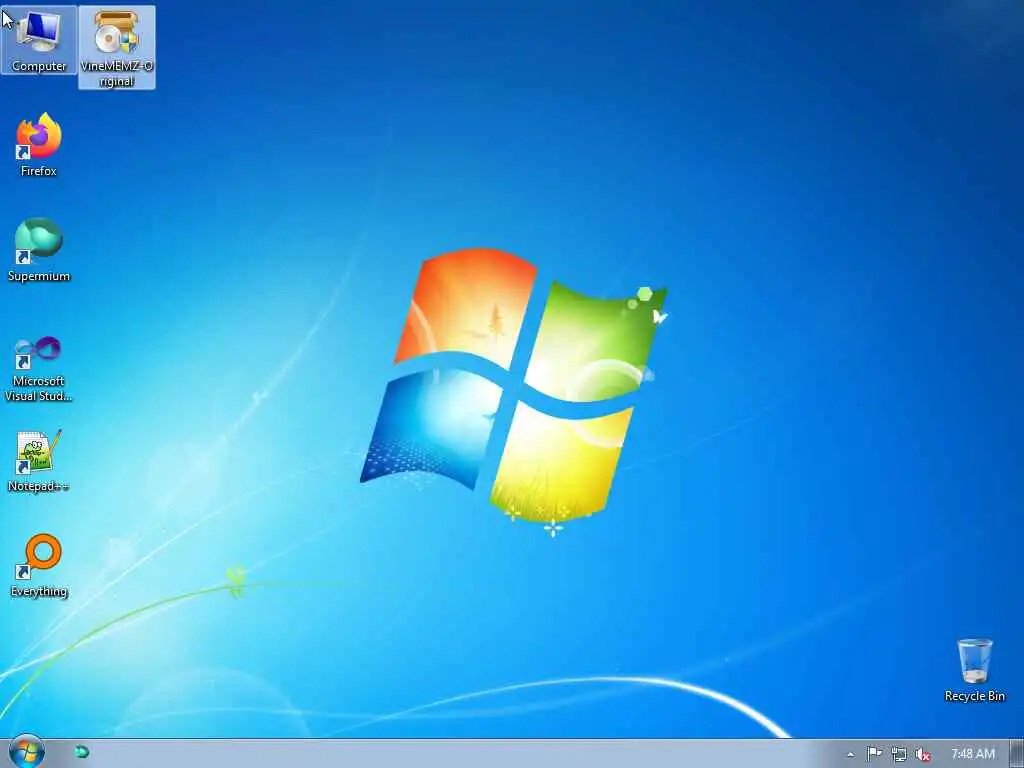Open Action Center flag icon
The height and width of the screenshot is (768, 1024).
874,754
